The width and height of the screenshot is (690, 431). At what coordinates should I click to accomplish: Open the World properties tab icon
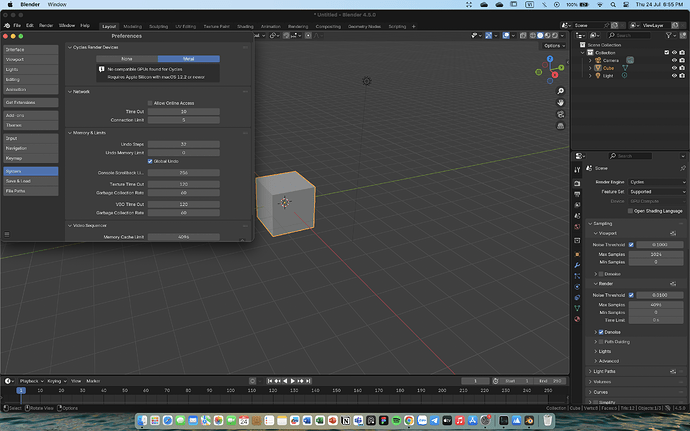click(577, 227)
